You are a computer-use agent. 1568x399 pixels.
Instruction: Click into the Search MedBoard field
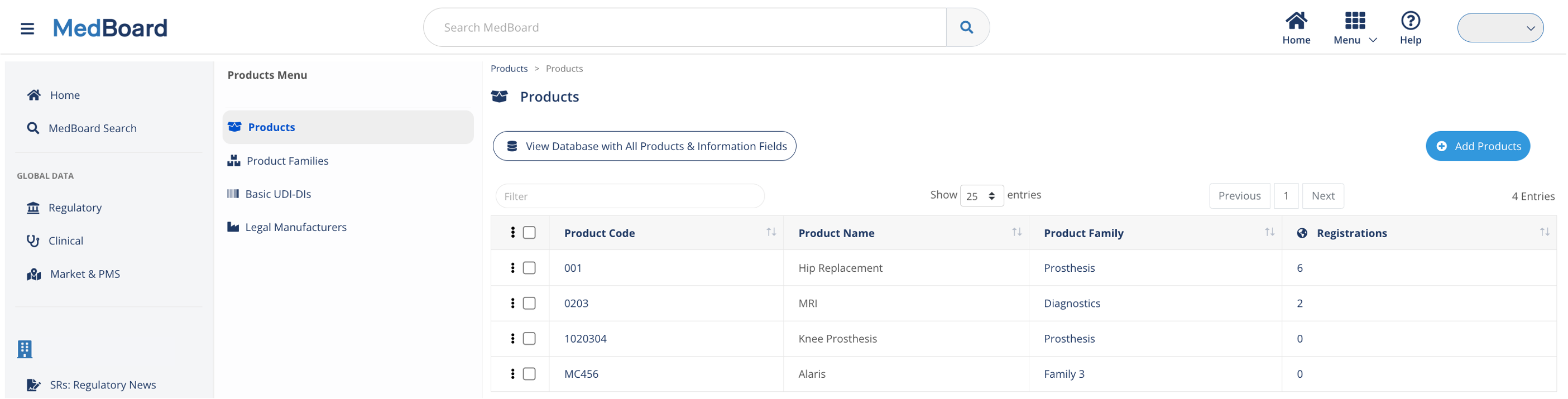click(x=685, y=27)
